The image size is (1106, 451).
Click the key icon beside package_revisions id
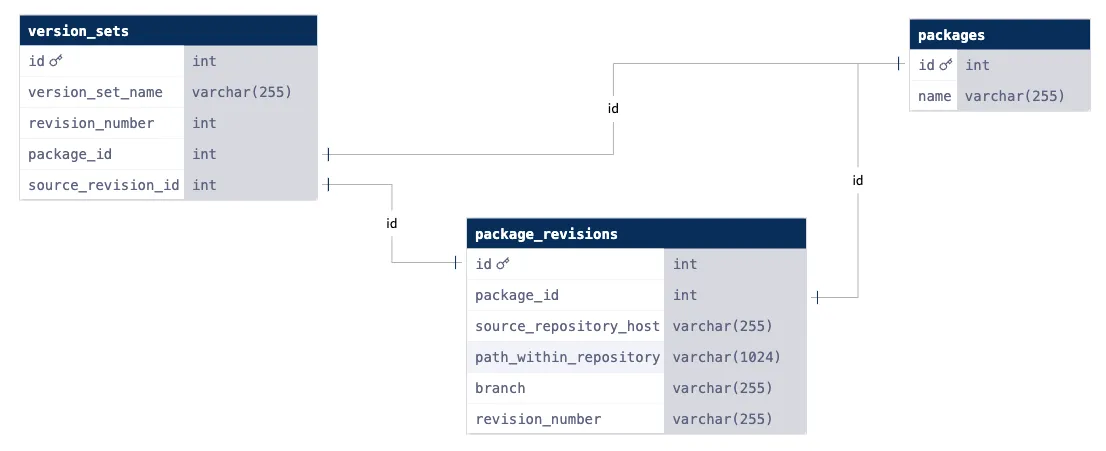coord(503,265)
